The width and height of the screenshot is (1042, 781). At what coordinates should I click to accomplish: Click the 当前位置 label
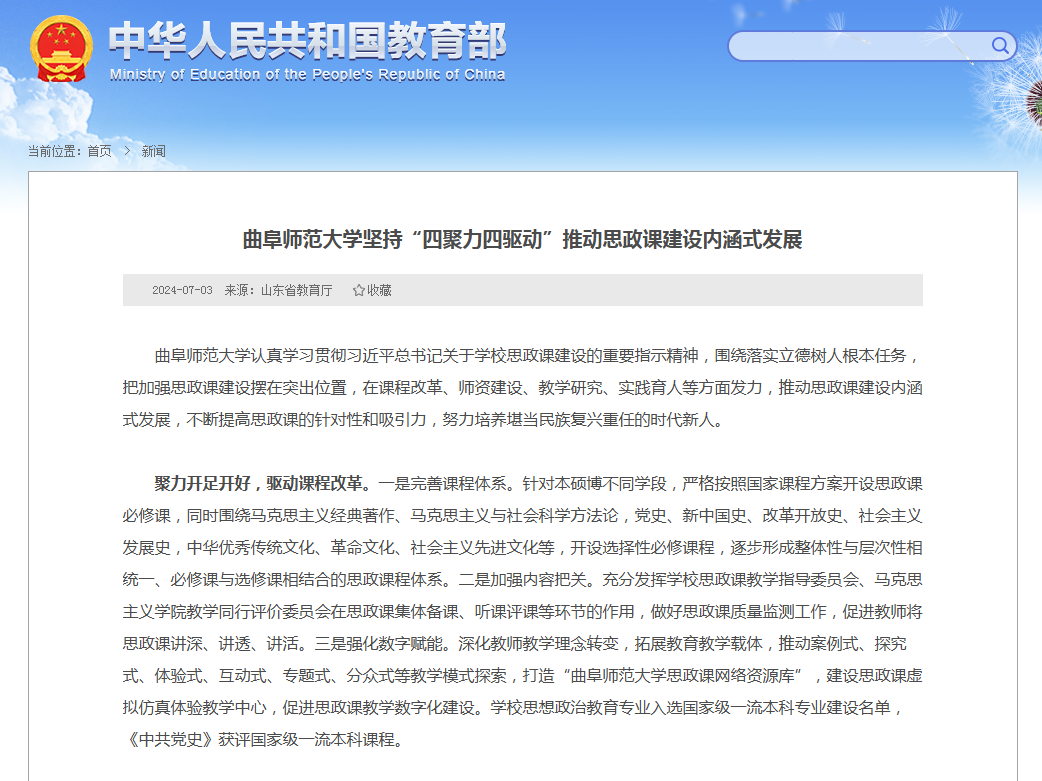(x=55, y=151)
